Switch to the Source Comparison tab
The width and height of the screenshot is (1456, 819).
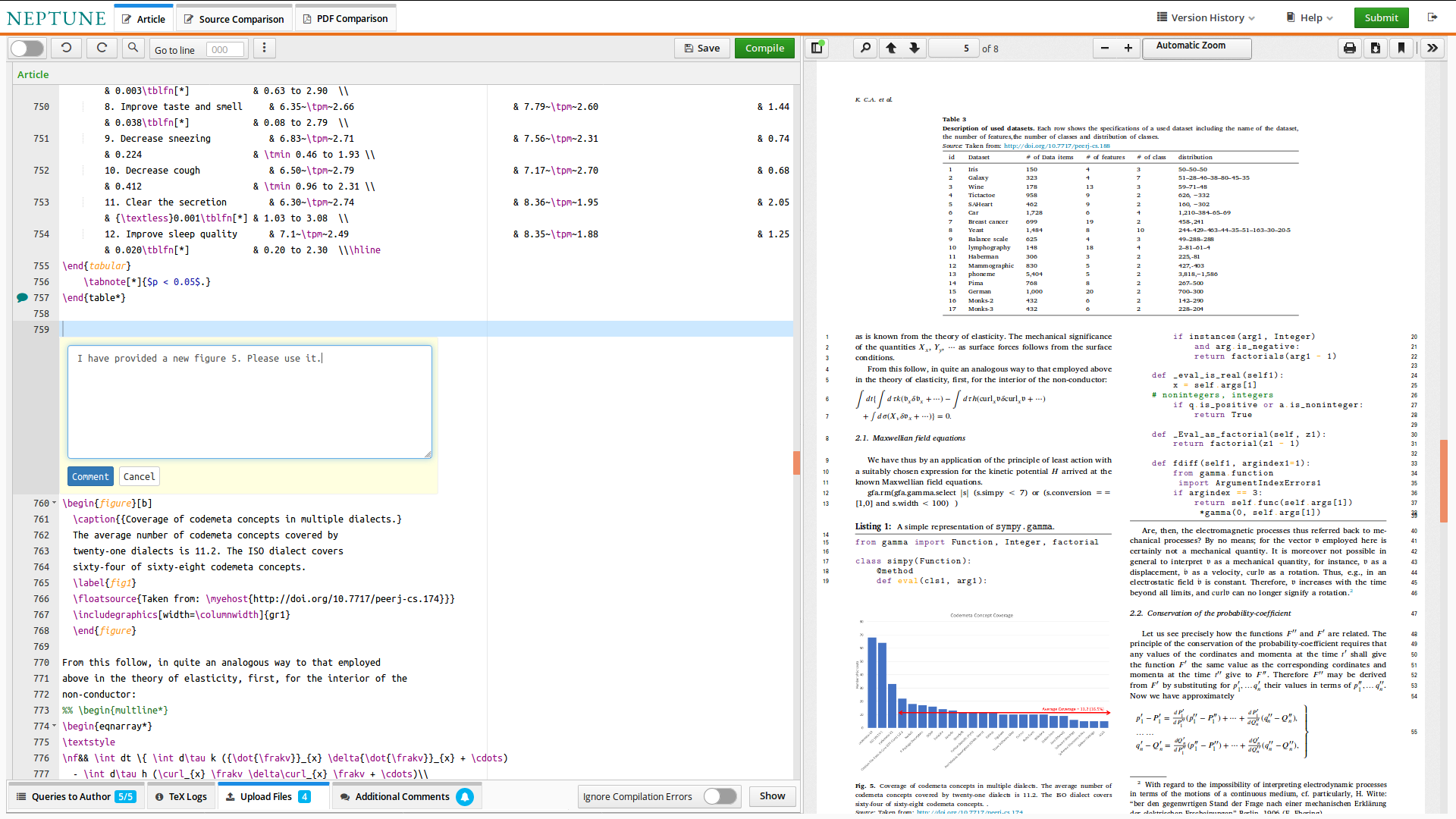click(234, 19)
